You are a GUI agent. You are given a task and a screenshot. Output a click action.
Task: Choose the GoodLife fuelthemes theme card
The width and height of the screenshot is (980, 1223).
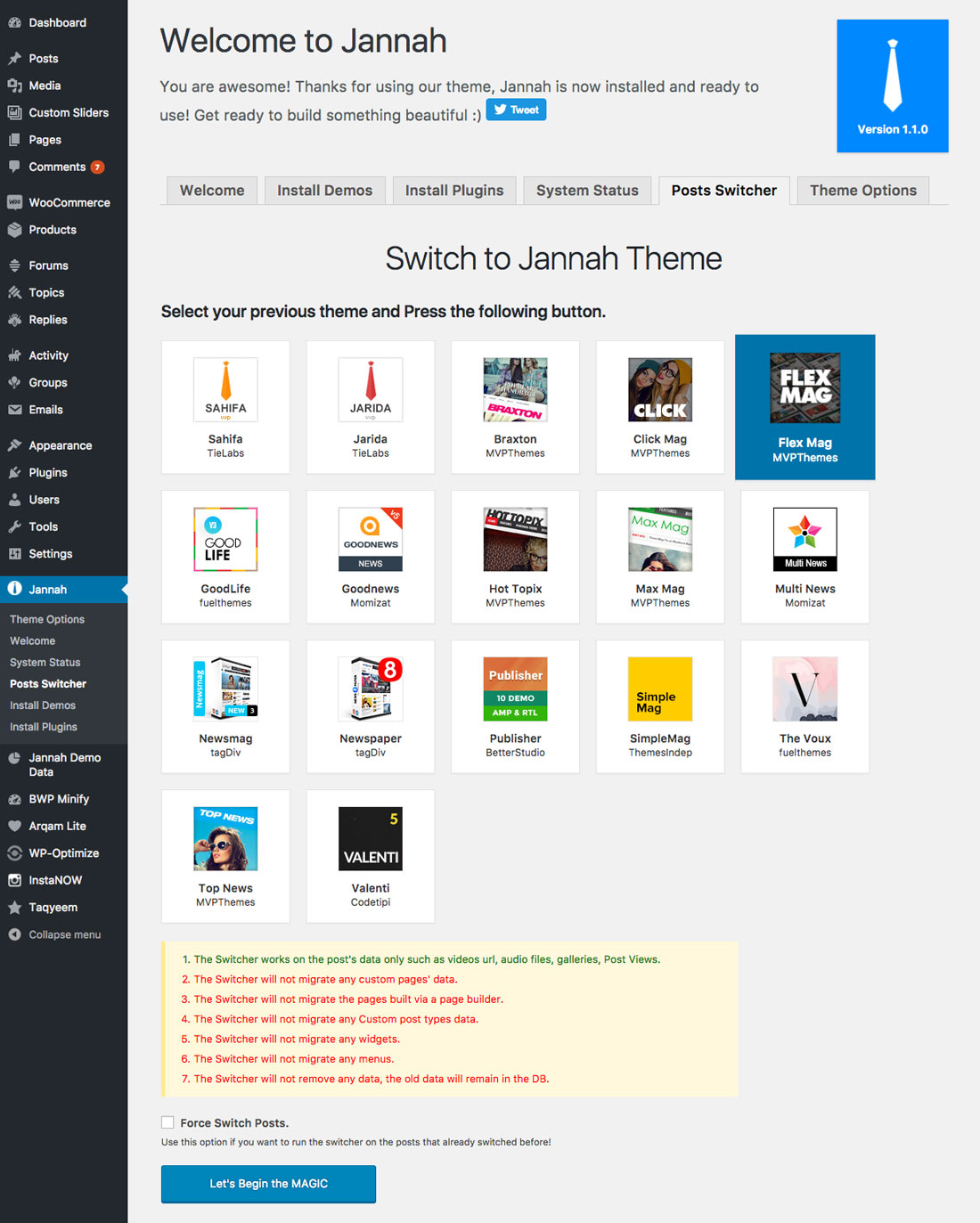pyautogui.click(x=225, y=557)
